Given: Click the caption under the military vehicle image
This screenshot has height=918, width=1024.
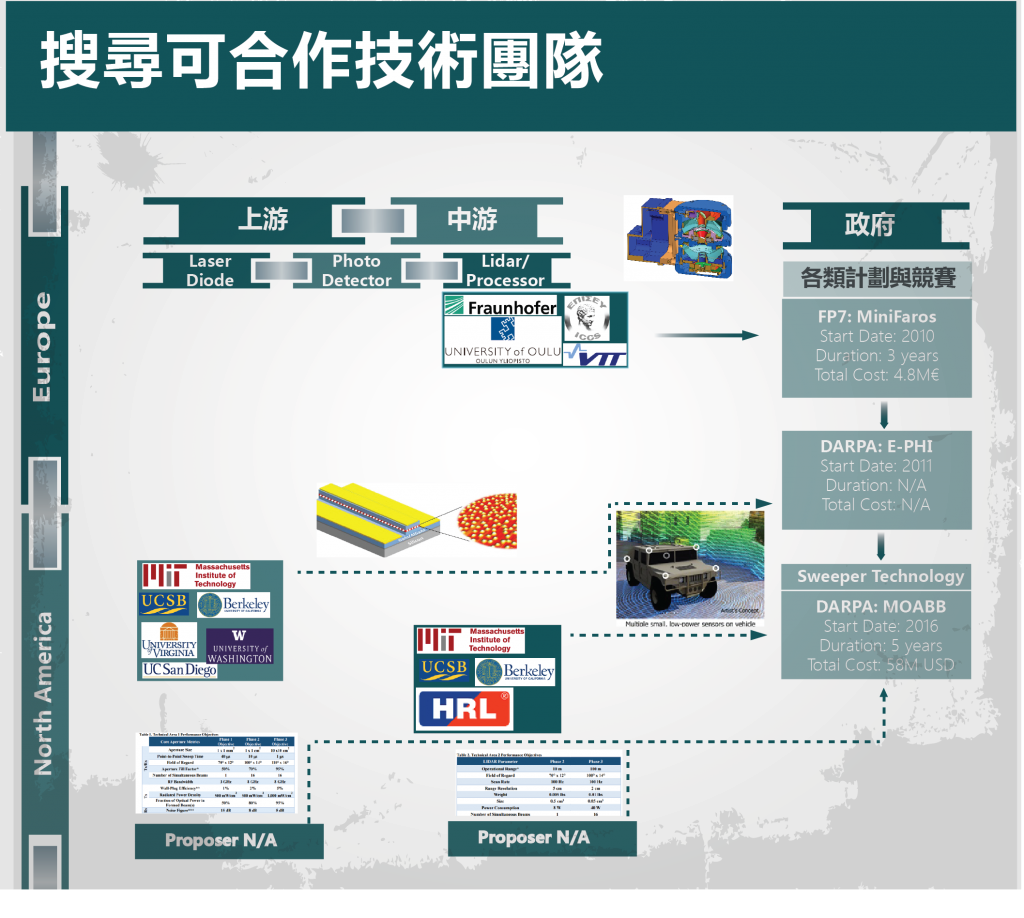Looking at the screenshot, I should 690,624.
